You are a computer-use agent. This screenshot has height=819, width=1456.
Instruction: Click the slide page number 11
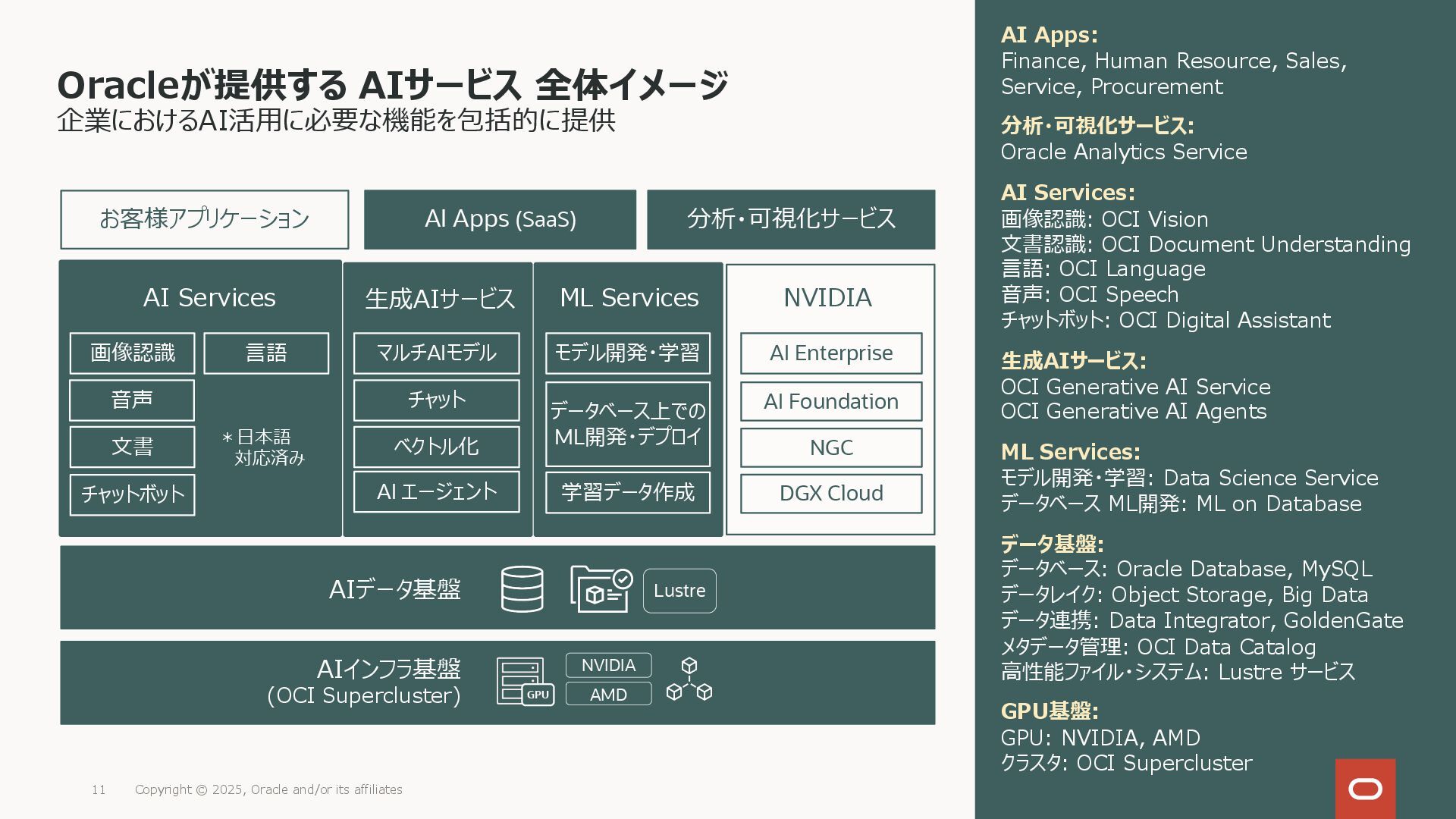tap(99, 790)
